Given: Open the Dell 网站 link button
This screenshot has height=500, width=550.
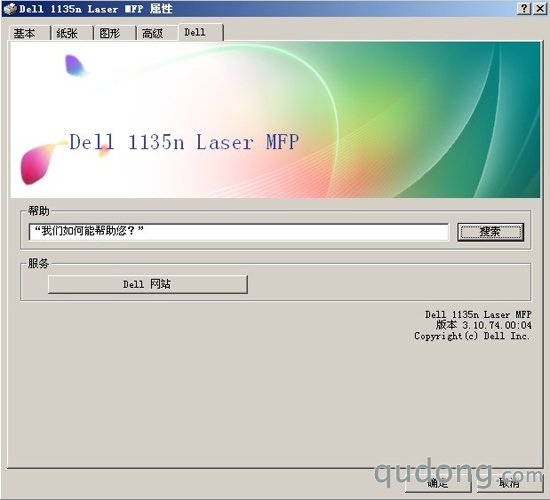Looking at the screenshot, I should (148, 284).
